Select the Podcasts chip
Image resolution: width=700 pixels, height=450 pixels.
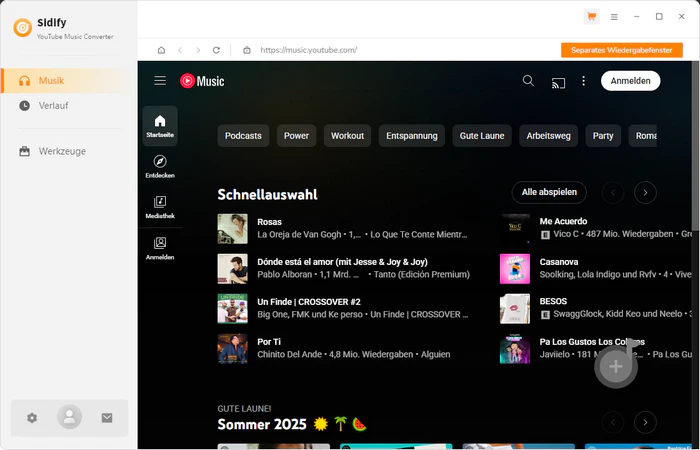[x=243, y=136]
